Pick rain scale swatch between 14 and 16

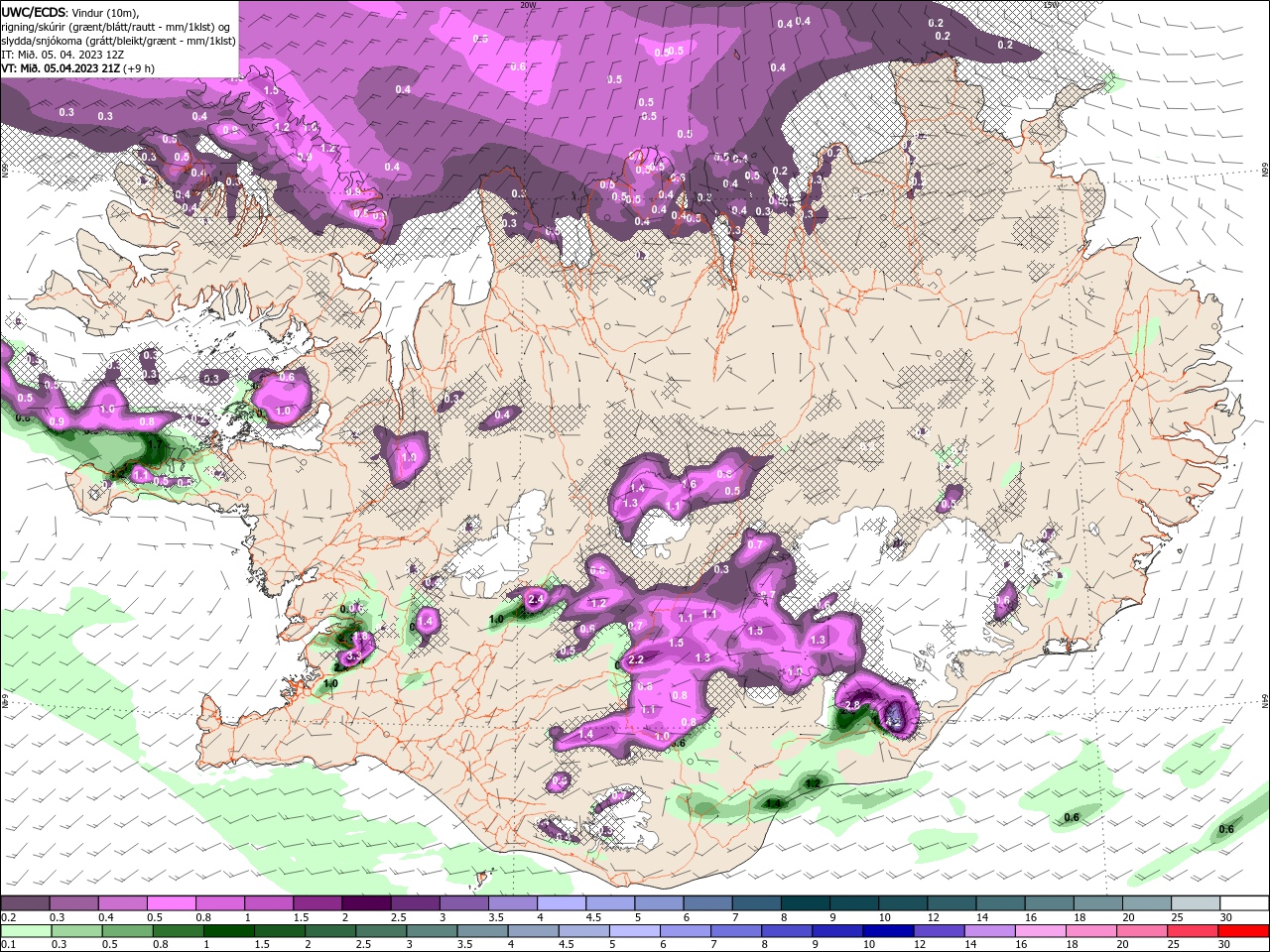tap(990, 931)
